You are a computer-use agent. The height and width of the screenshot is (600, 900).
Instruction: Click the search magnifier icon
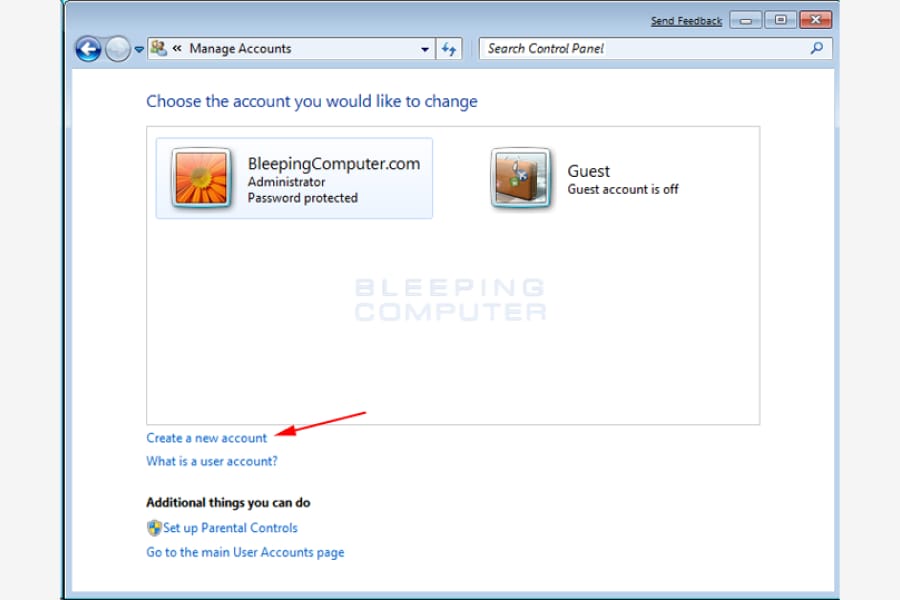[817, 48]
